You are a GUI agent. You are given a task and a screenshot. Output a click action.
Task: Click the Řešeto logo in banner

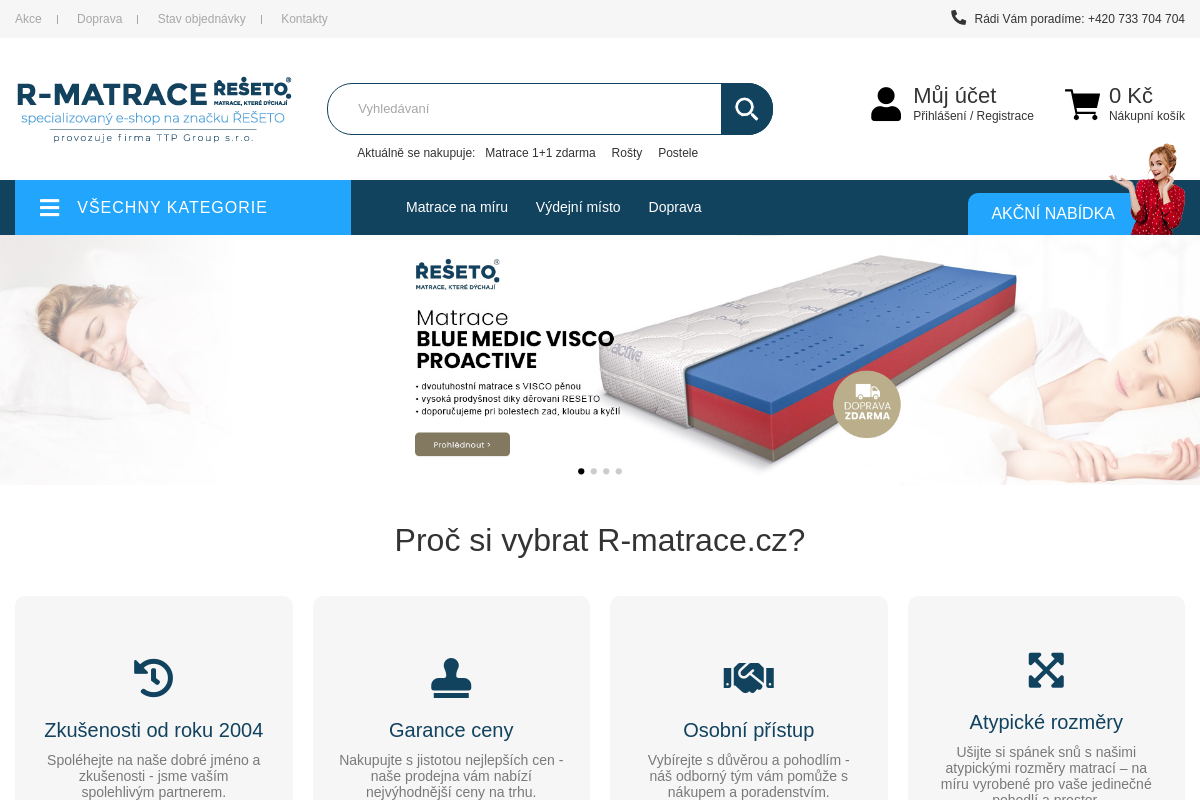click(457, 275)
